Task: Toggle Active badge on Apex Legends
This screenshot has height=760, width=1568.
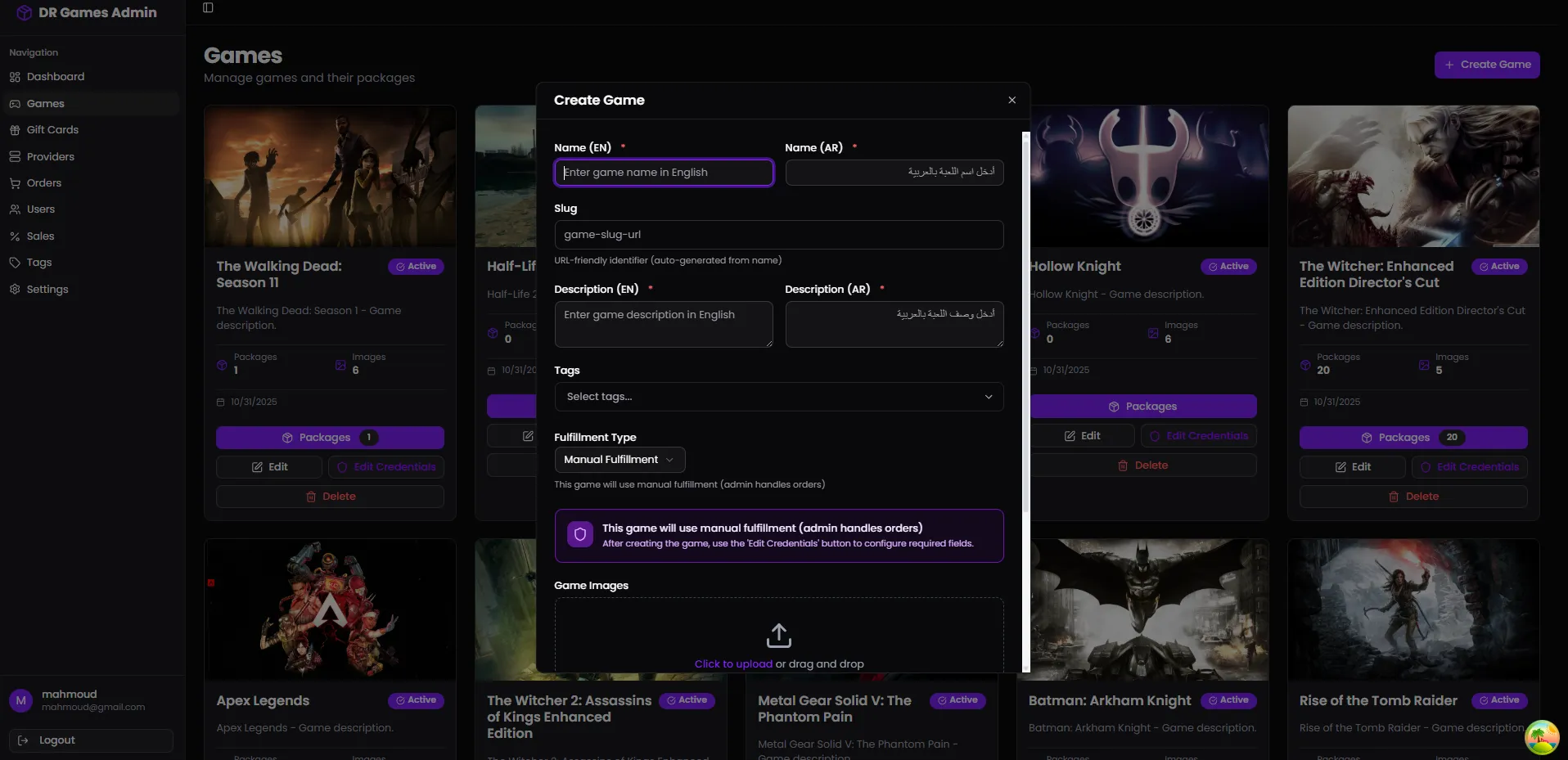Action: (x=416, y=700)
